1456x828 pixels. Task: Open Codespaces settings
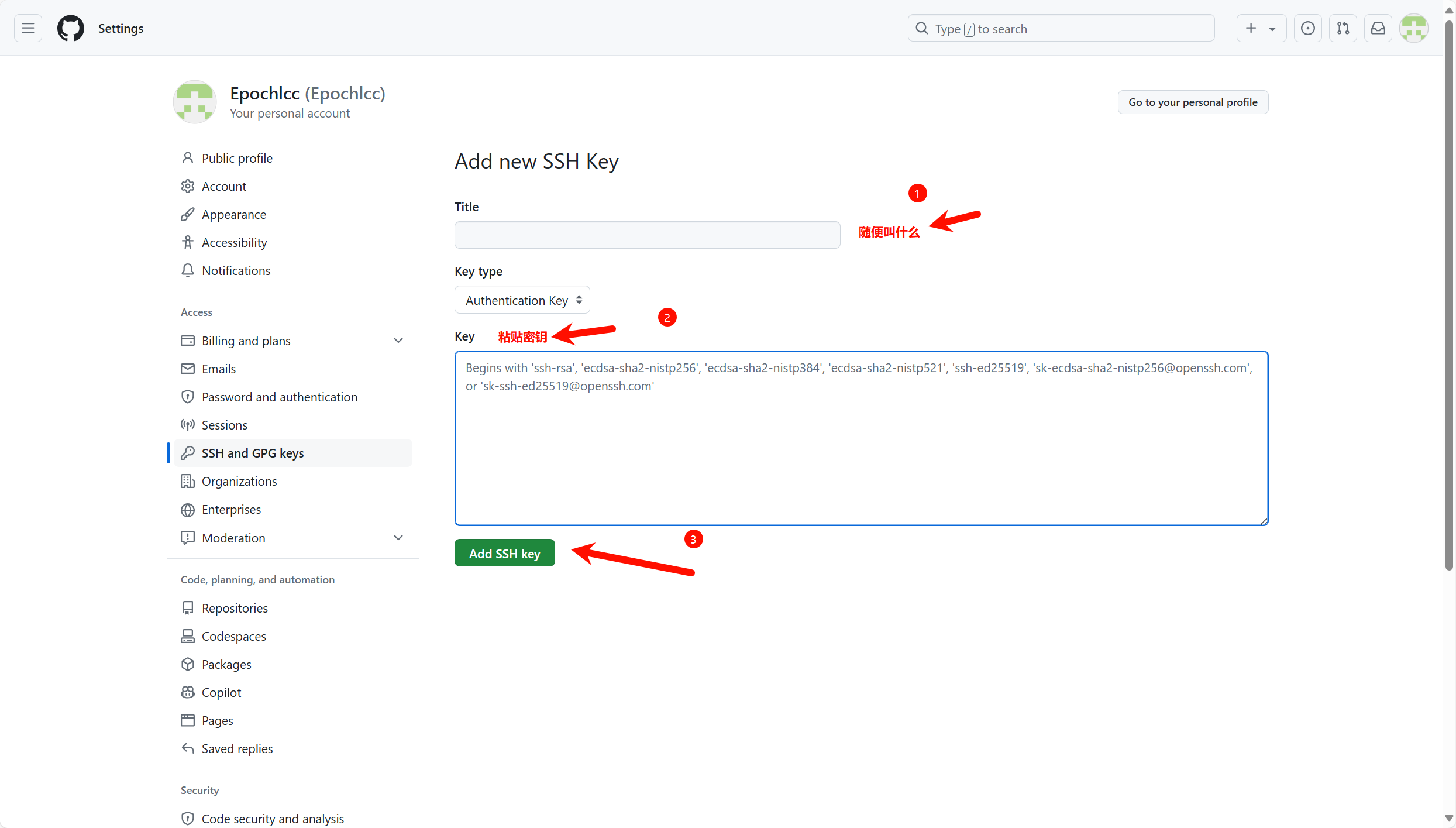click(x=293, y=636)
